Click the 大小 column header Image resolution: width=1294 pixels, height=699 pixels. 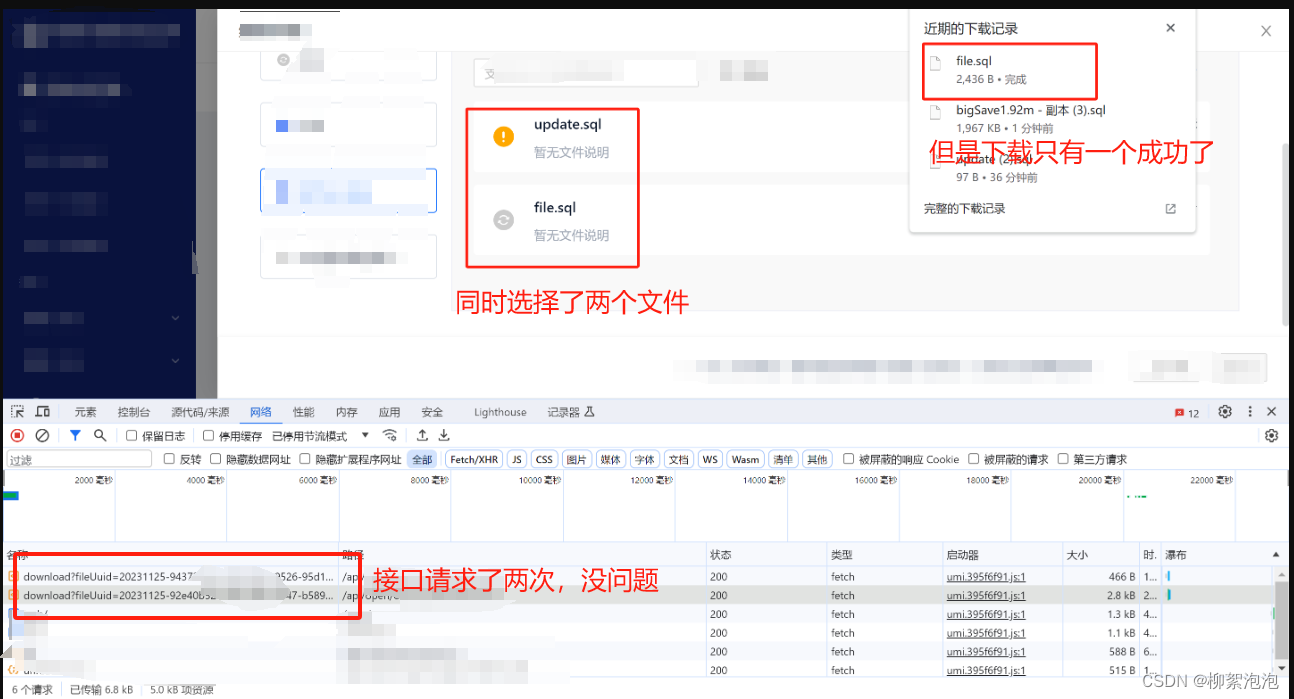point(1077,555)
